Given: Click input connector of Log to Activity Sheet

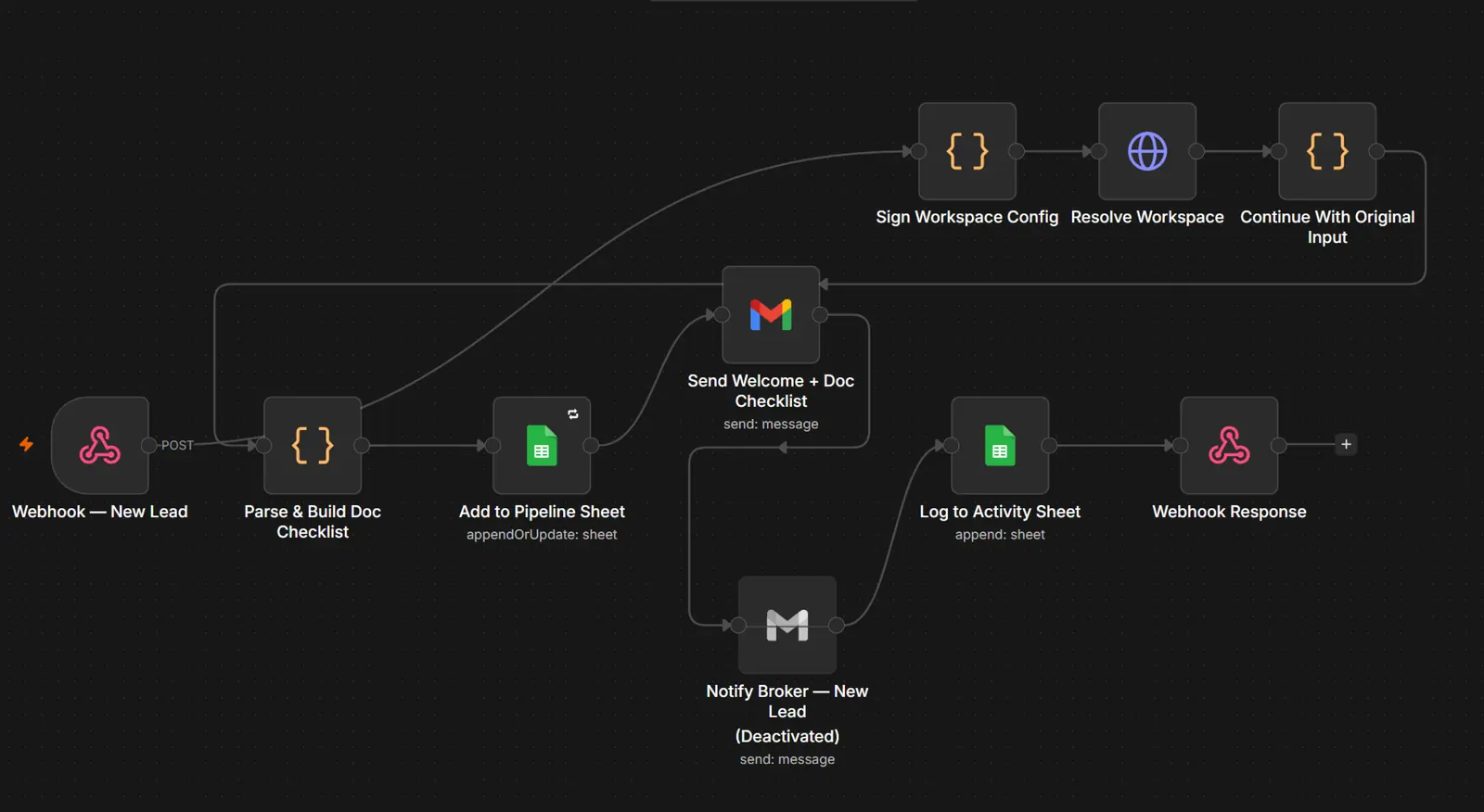Looking at the screenshot, I should point(951,445).
